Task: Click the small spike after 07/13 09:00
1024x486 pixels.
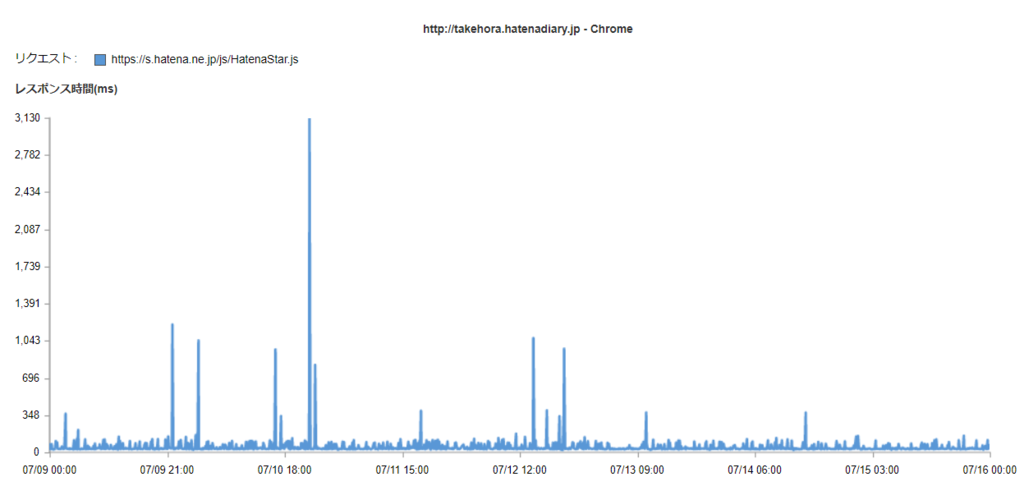Action: (x=646, y=431)
